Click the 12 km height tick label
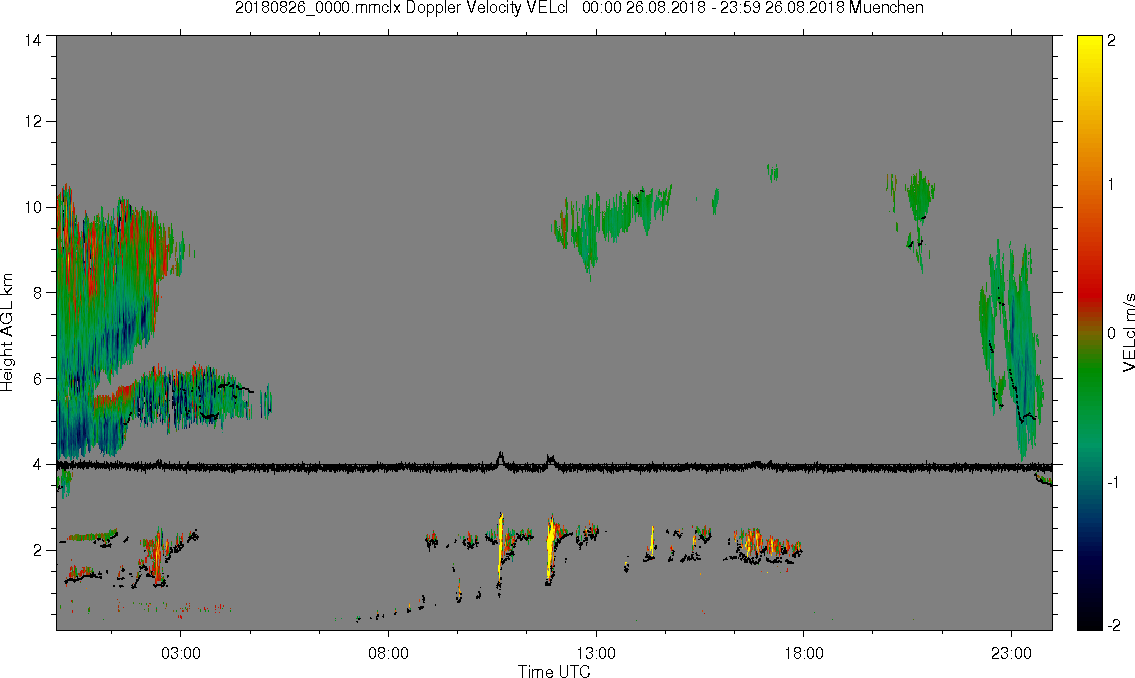Screen dimensions: 1135x678 (x=33, y=122)
